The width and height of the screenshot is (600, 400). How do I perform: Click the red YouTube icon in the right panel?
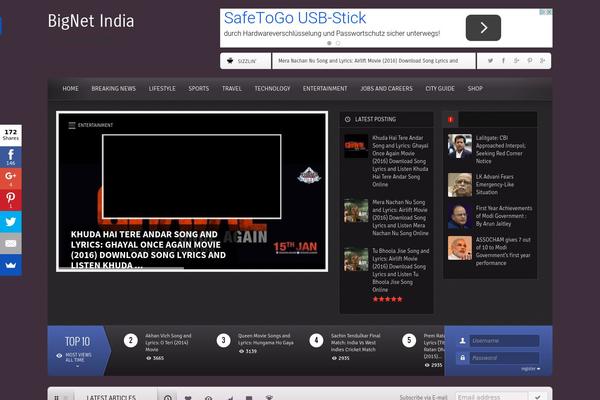(451, 119)
